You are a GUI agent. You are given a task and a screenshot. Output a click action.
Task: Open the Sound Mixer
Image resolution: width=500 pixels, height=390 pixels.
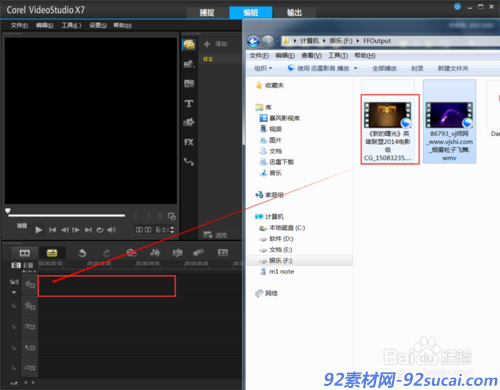tap(155, 253)
